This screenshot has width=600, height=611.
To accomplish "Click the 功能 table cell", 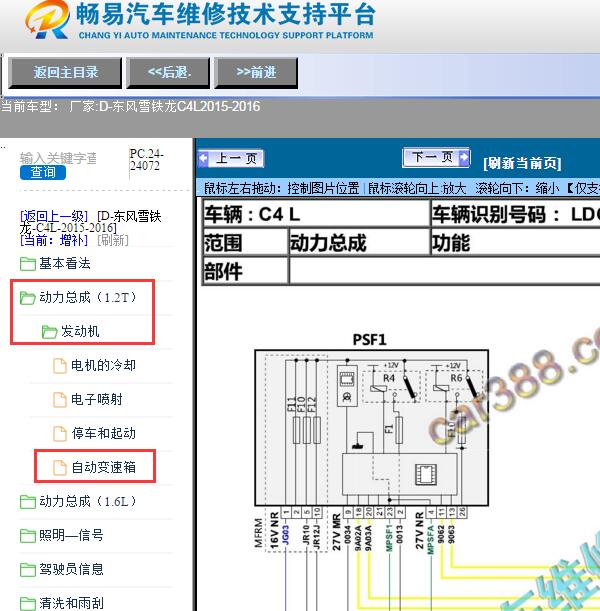I will click(516, 242).
